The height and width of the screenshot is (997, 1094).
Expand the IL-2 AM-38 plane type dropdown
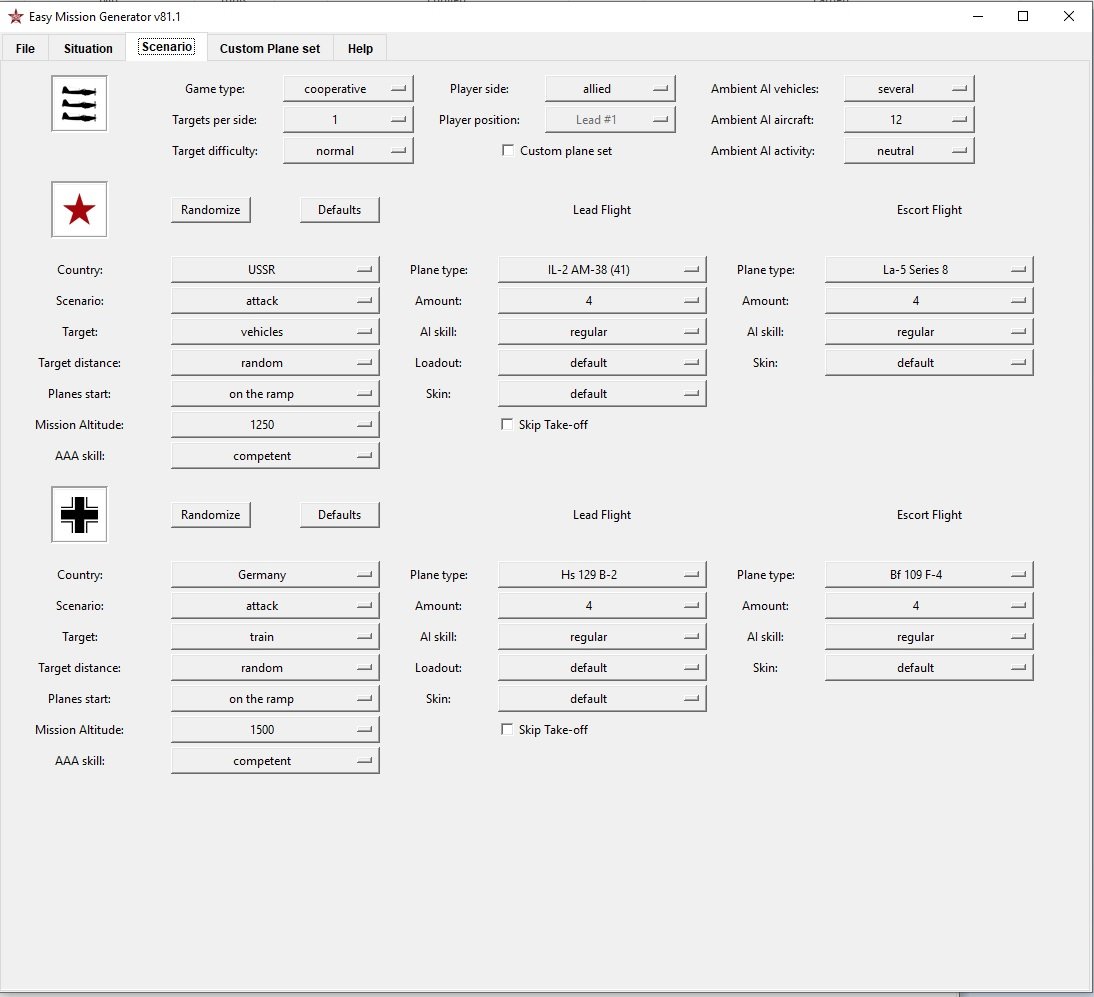[x=602, y=270]
